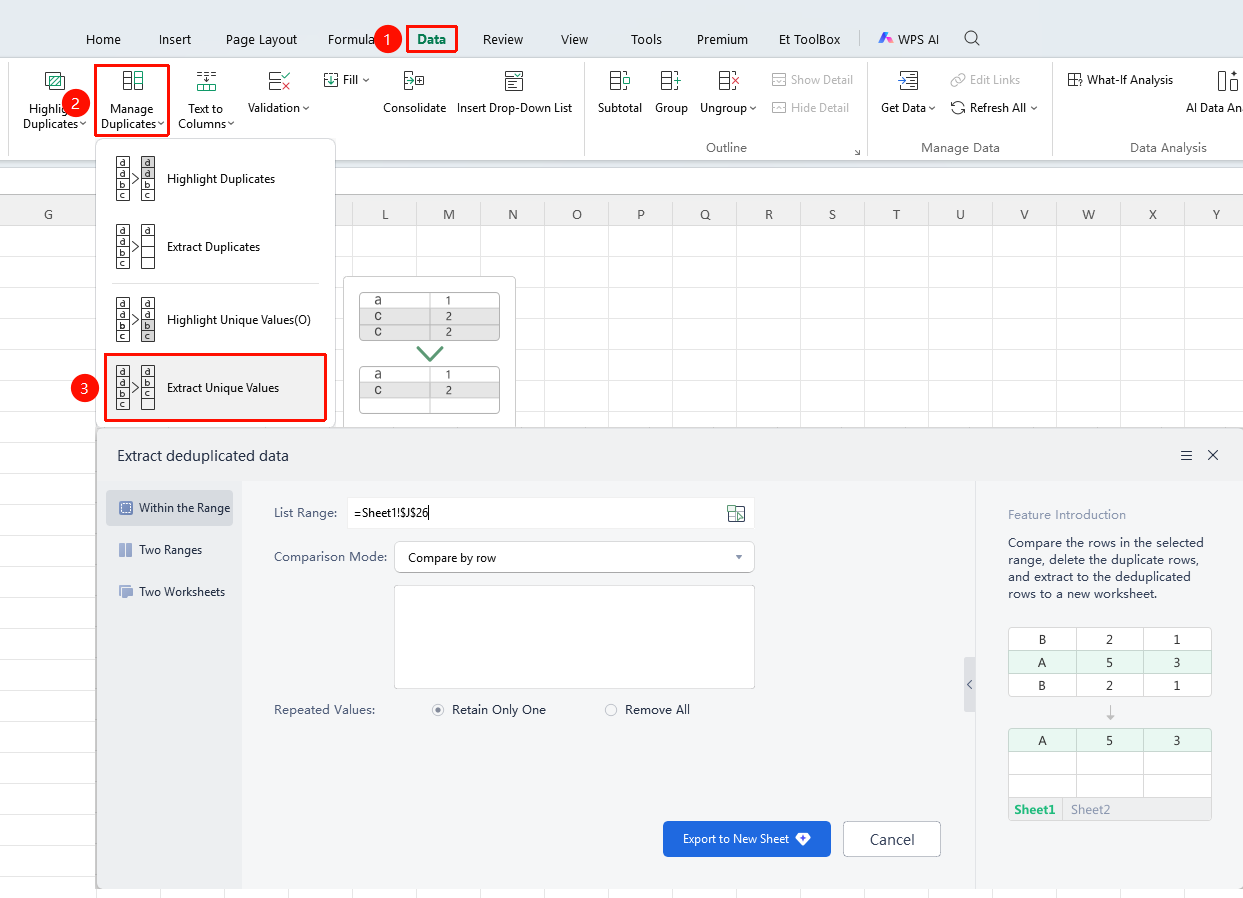Click the Subtotal tool
This screenshot has height=898, width=1243.
pyautogui.click(x=620, y=92)
